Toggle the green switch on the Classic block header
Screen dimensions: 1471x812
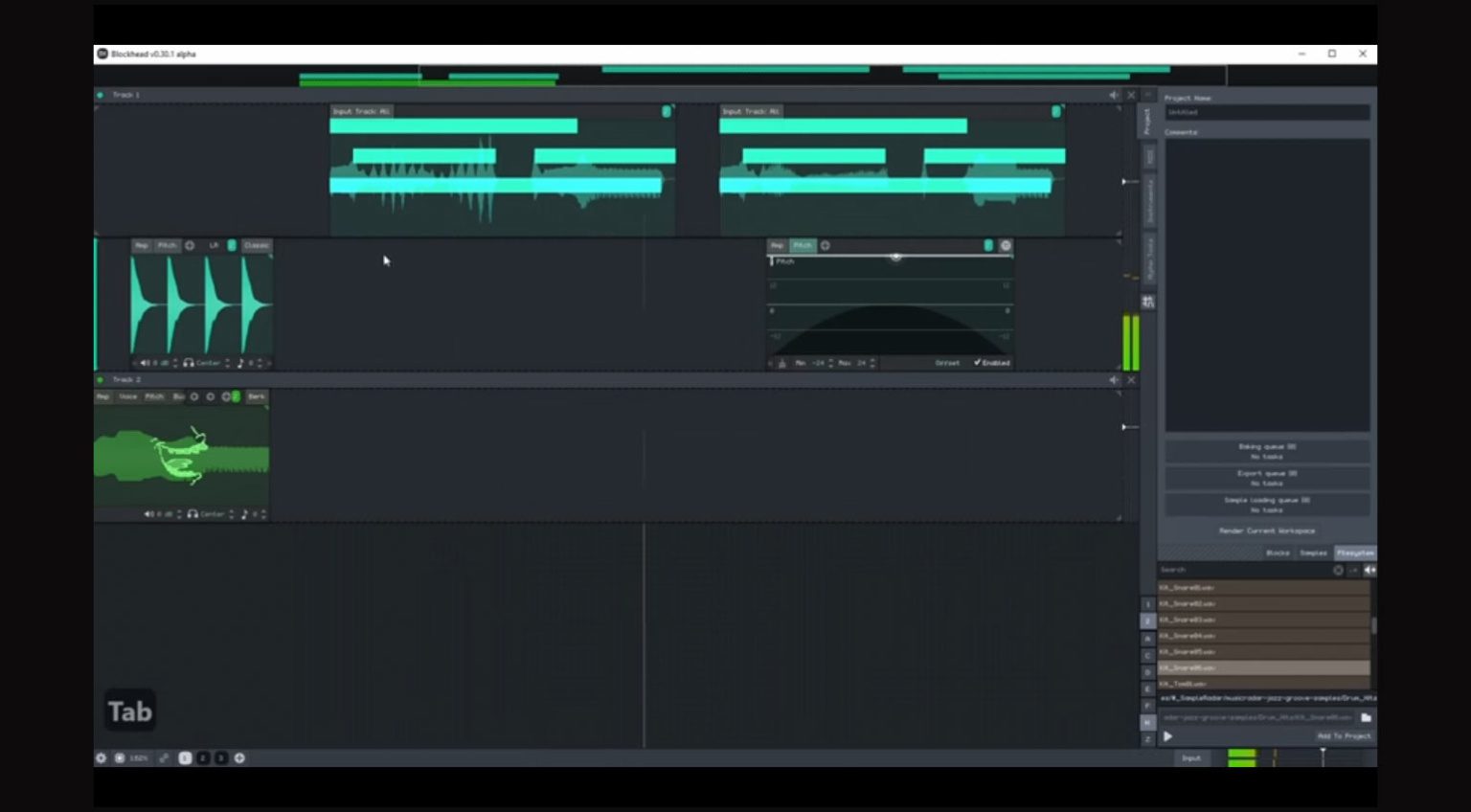click(232, 247)
